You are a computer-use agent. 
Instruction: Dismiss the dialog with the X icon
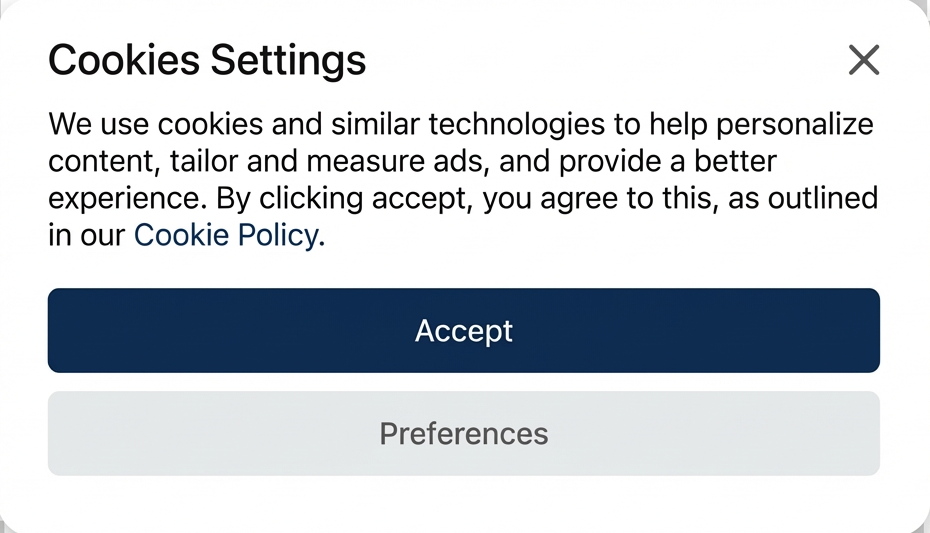click(x=863, y=60)
